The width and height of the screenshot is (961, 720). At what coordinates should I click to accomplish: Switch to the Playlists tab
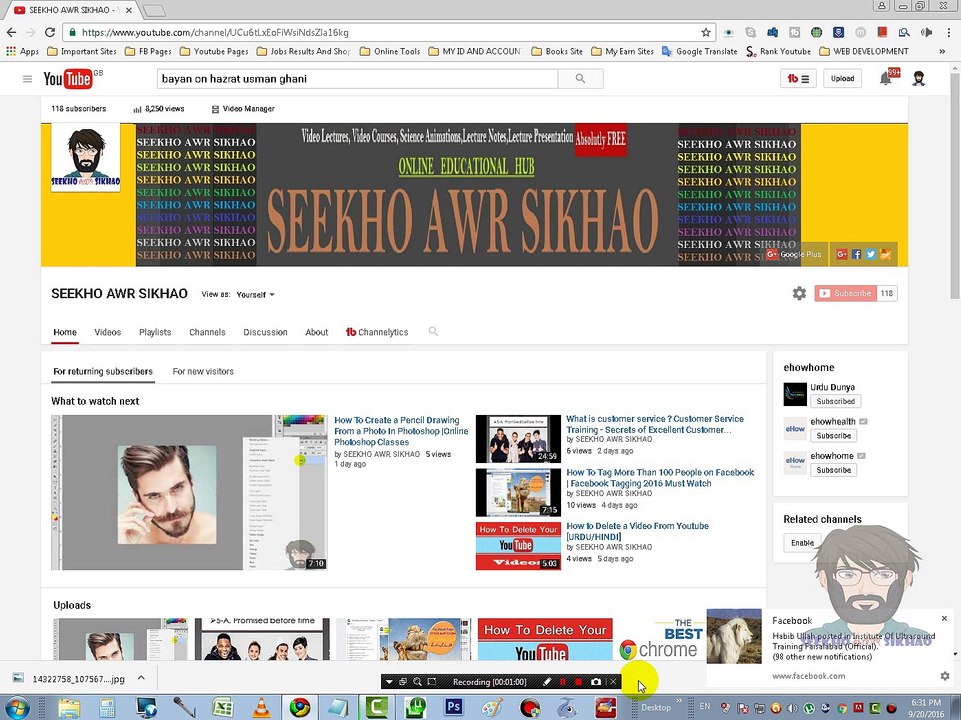[155, 332]
